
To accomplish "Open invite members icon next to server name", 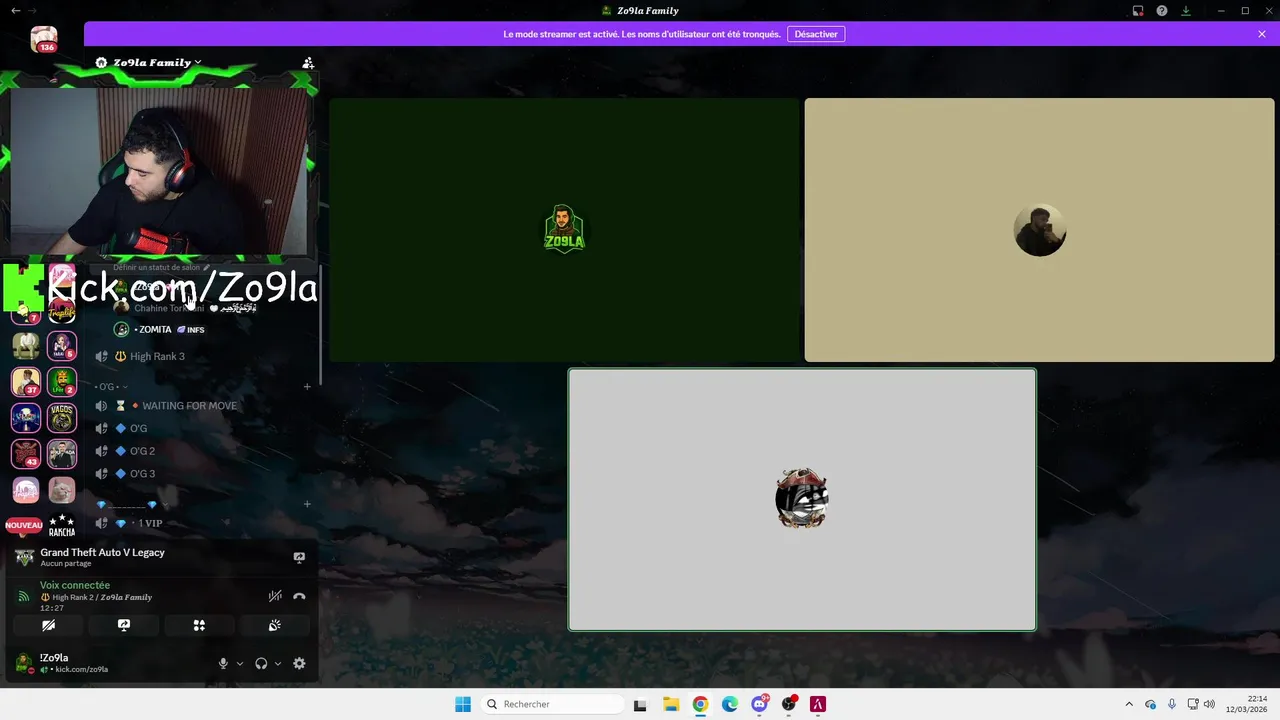I will (308, 62).
